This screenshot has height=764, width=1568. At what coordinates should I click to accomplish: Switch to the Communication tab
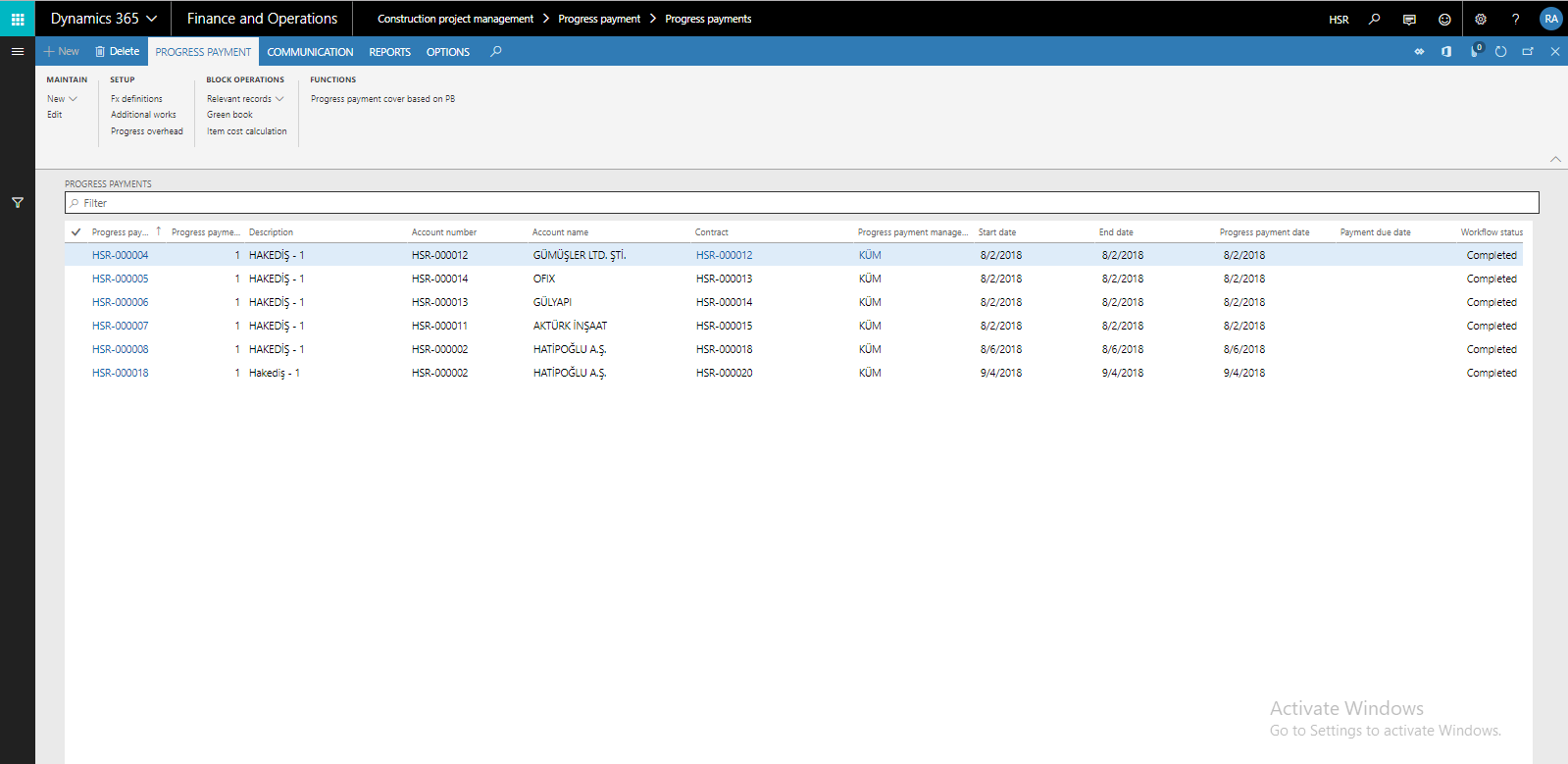(x=310, y=52)
